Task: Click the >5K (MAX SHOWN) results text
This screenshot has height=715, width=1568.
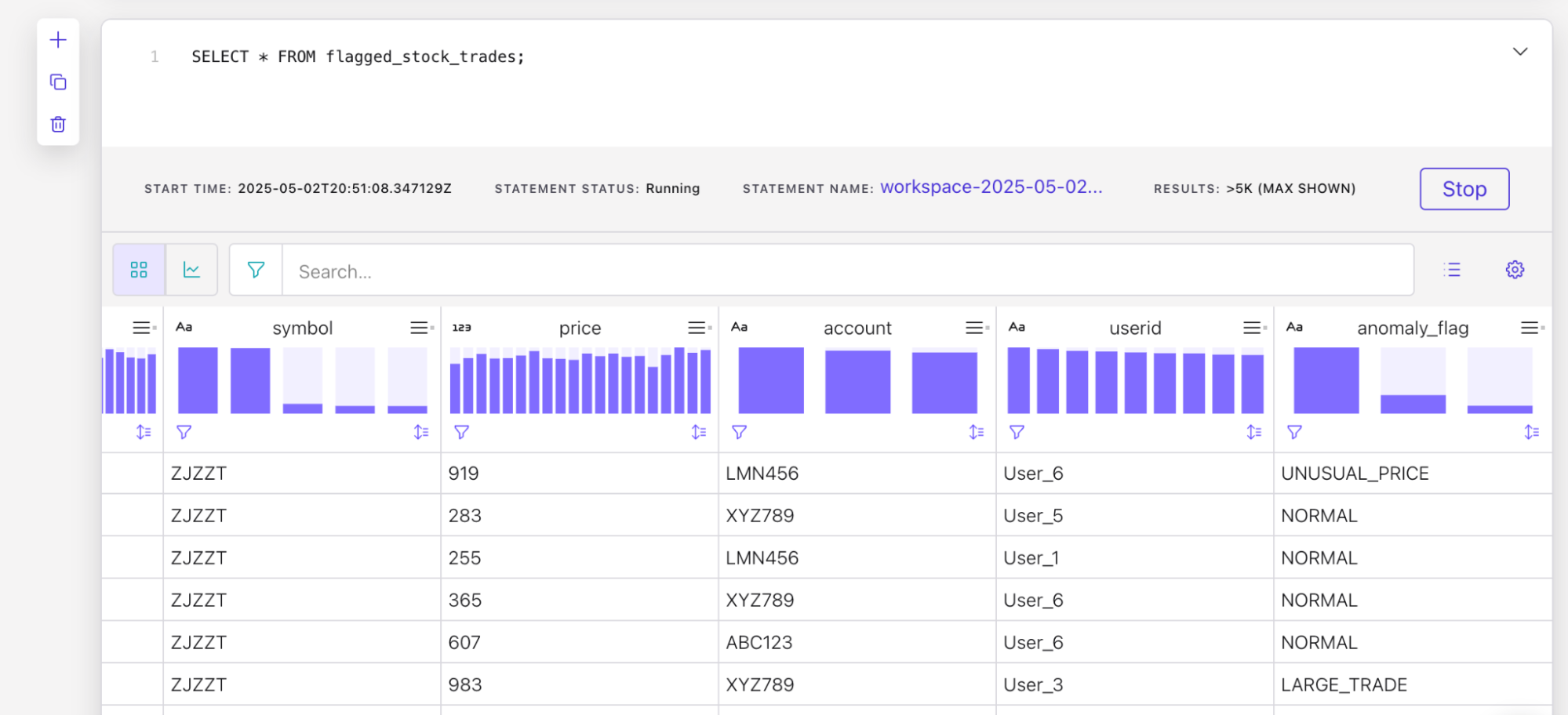Action: click(1290, 188)
